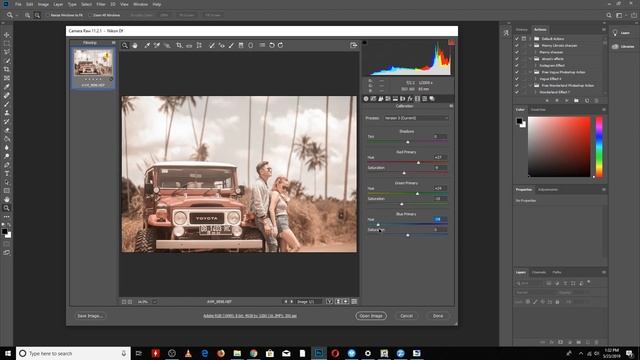This screenshot has width=640, height=360.
Task: Select Photoshop Type tool in left toolbar
Action: point(7,174)
